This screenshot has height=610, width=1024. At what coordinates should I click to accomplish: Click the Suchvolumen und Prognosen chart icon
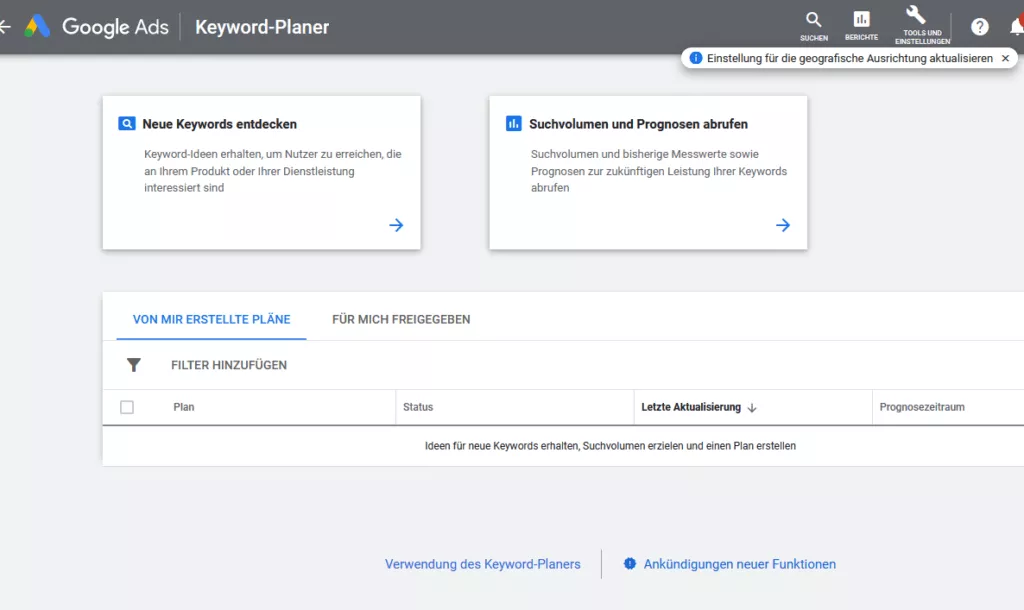tap(513, 123)
